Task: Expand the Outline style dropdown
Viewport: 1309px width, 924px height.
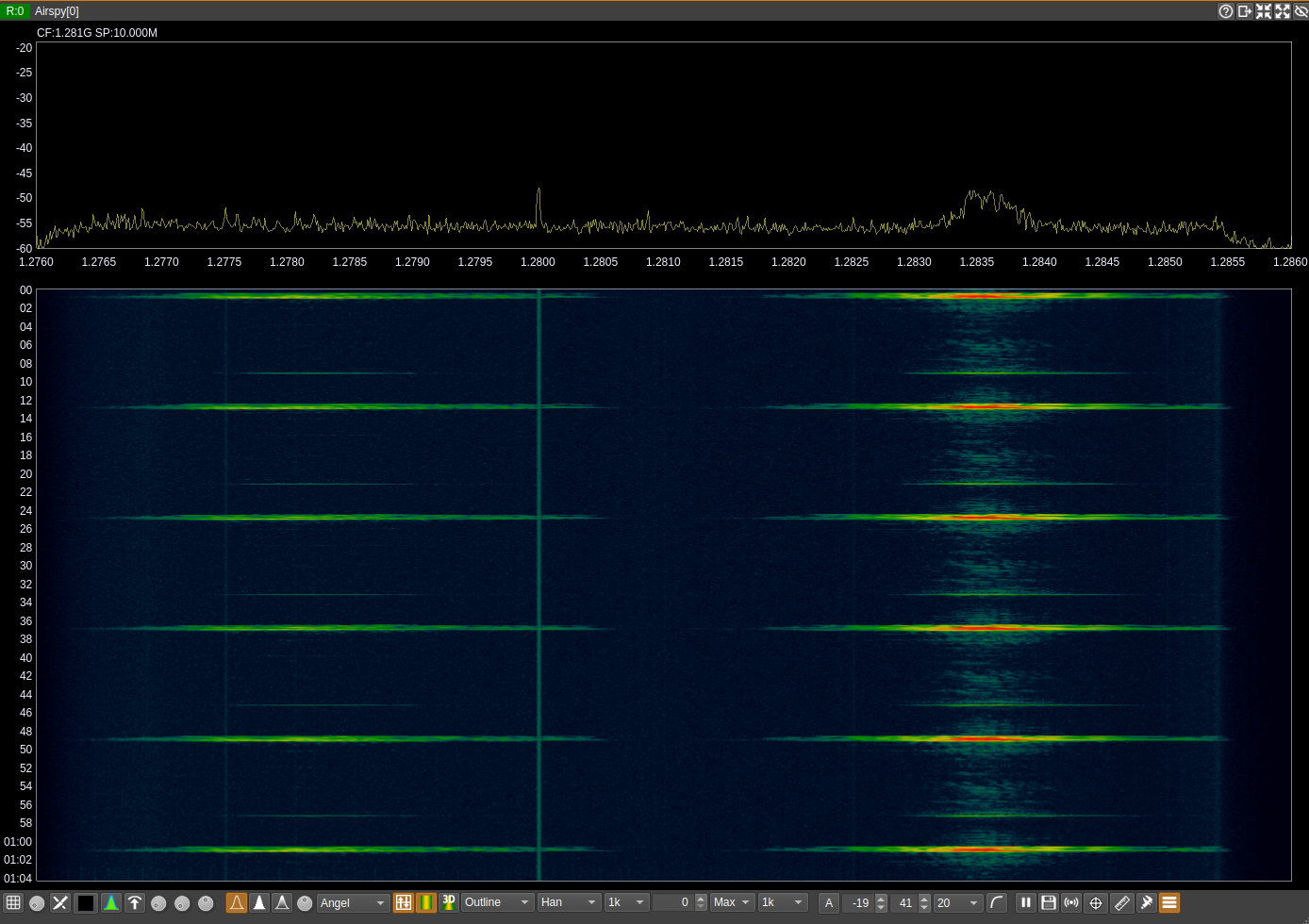Action: click(497, 902)
